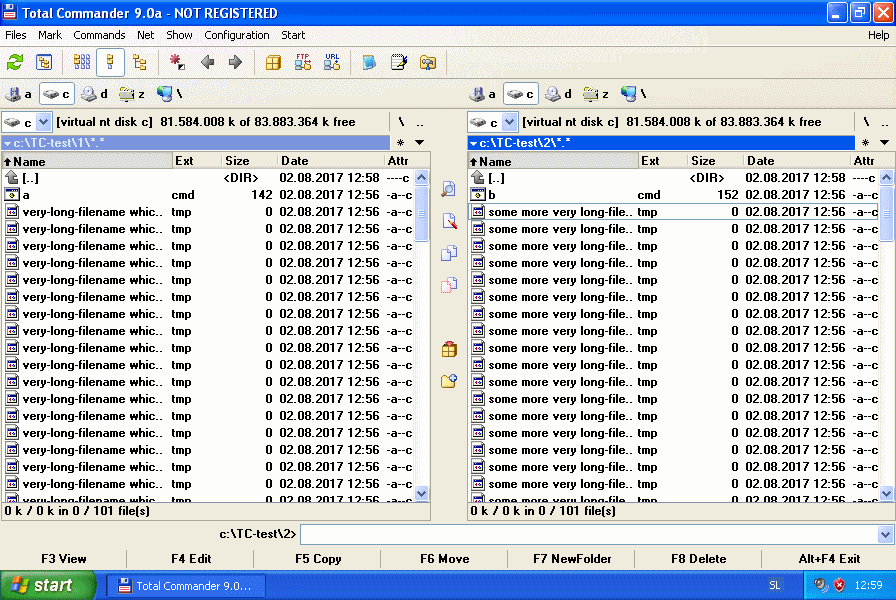The height and width of the screenshot is (600, 896).
Task: Open the right panel drive dropdown
Action: [x=510, y=122]
